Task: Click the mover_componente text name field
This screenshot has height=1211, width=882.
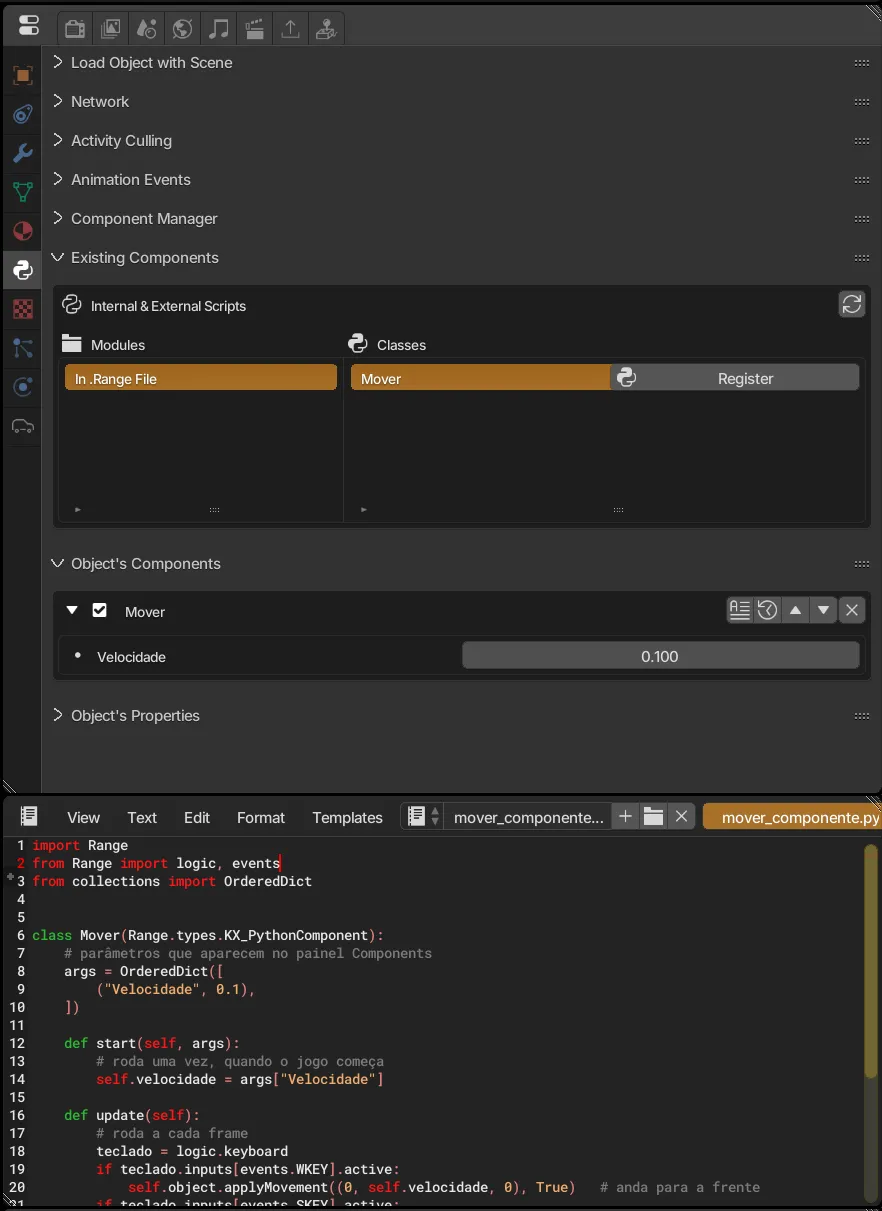Action: tap(528, 817)
